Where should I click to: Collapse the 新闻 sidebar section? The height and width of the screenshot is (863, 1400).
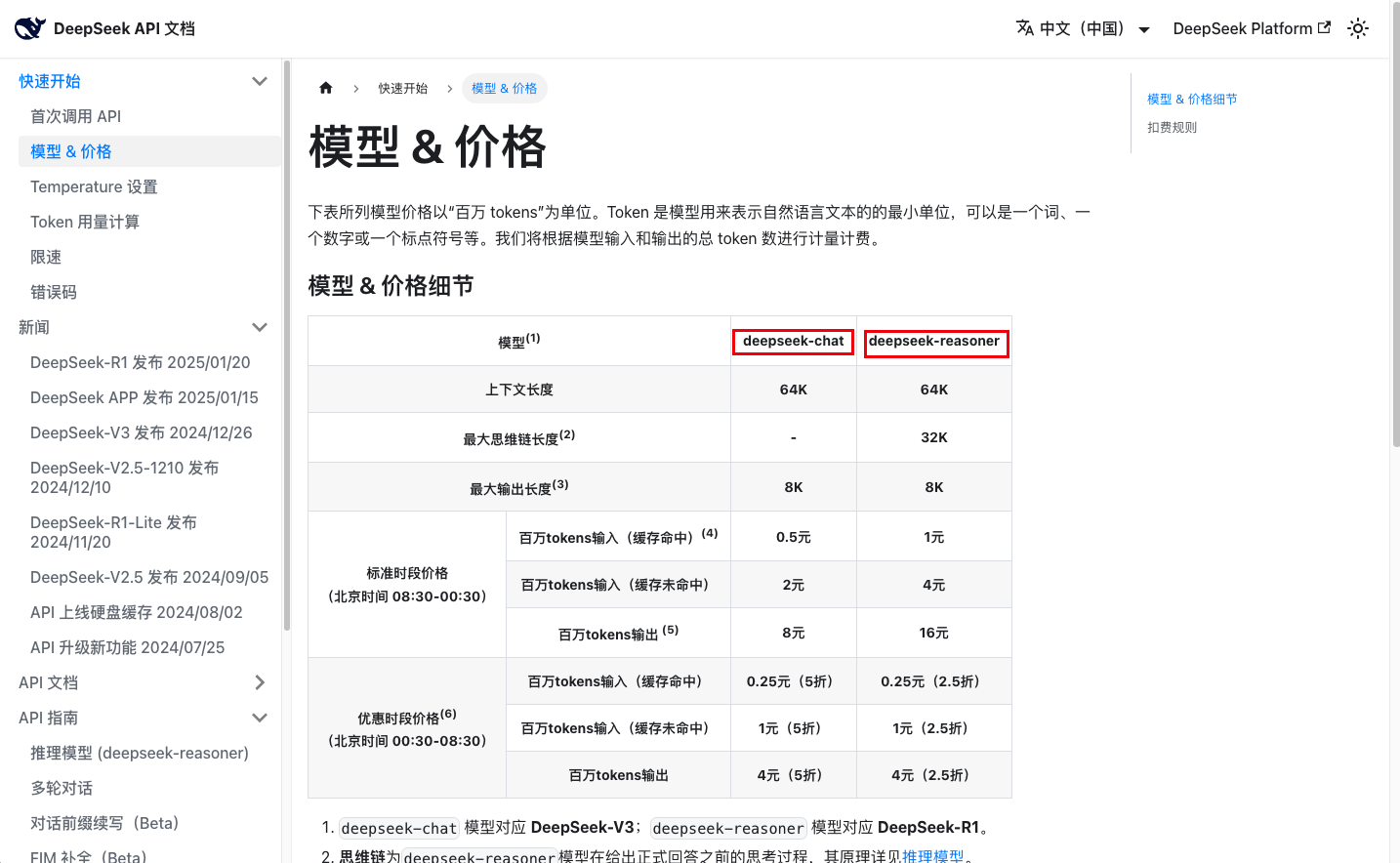260,327
